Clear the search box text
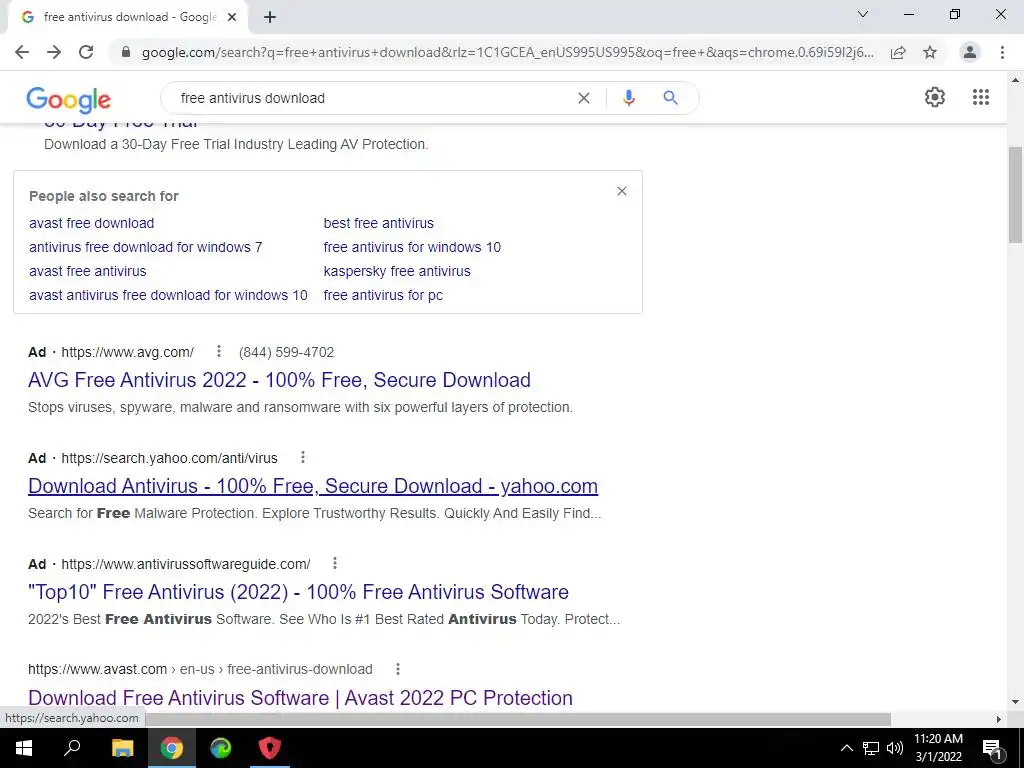This screenshot has height=768, width=1024. click(x=584, y=98)
